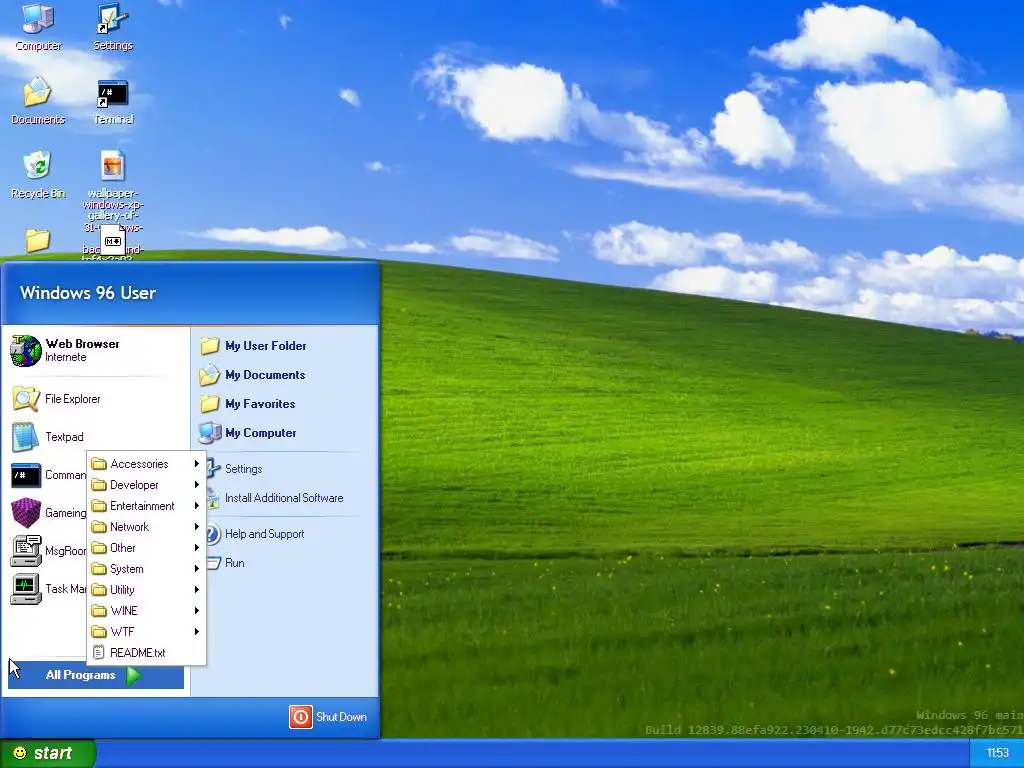Screen dimensions: 1024x768
Task: Click the smiley face on start button
Action: pos(20,753)
